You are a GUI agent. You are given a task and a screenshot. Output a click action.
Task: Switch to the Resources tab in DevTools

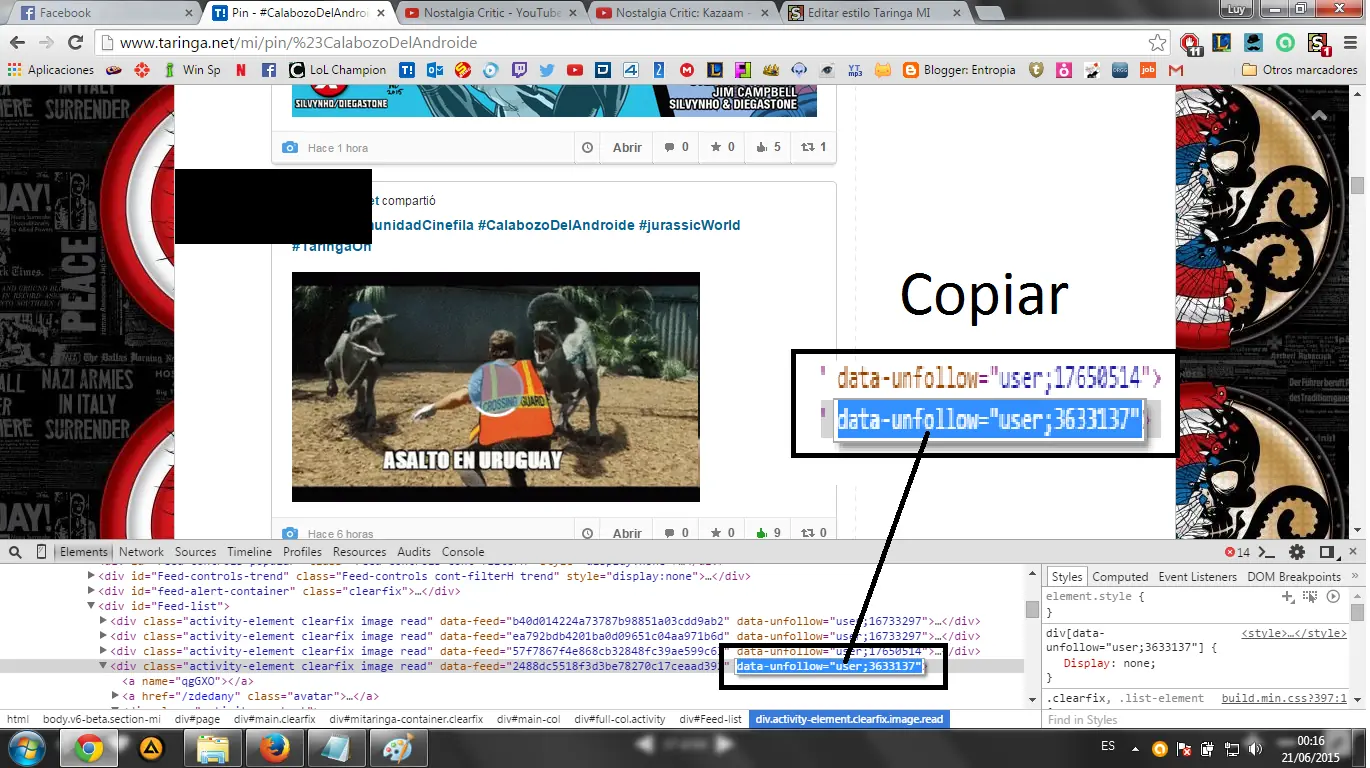(359, 552)
